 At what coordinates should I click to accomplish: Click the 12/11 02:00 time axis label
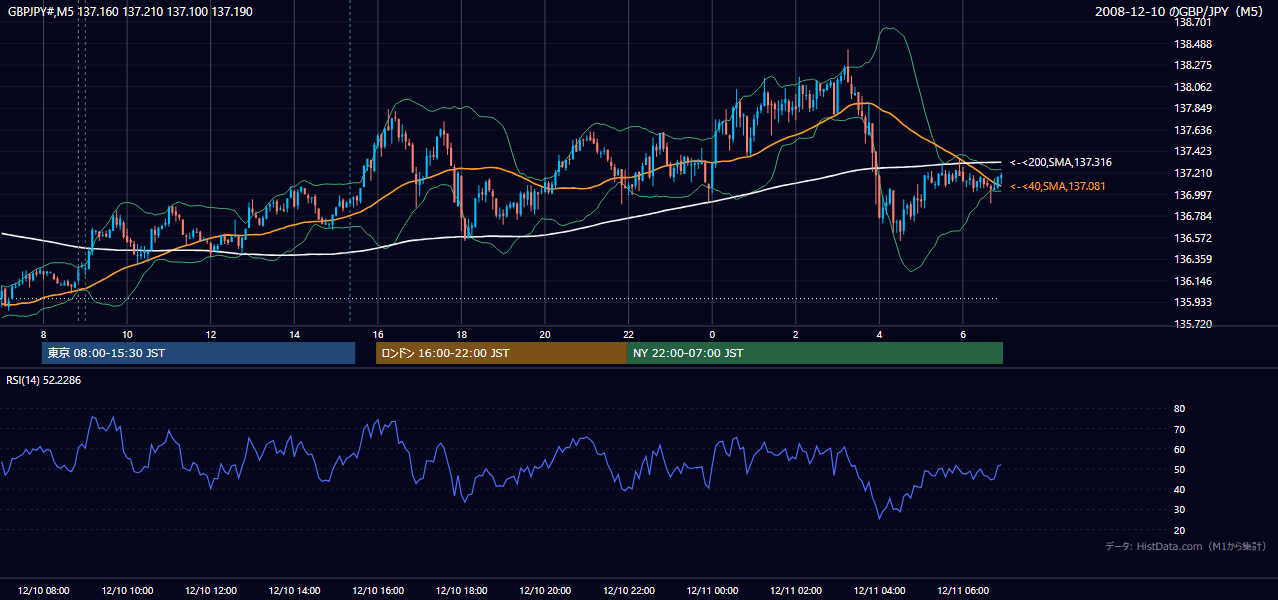click(x=796, y=591)
